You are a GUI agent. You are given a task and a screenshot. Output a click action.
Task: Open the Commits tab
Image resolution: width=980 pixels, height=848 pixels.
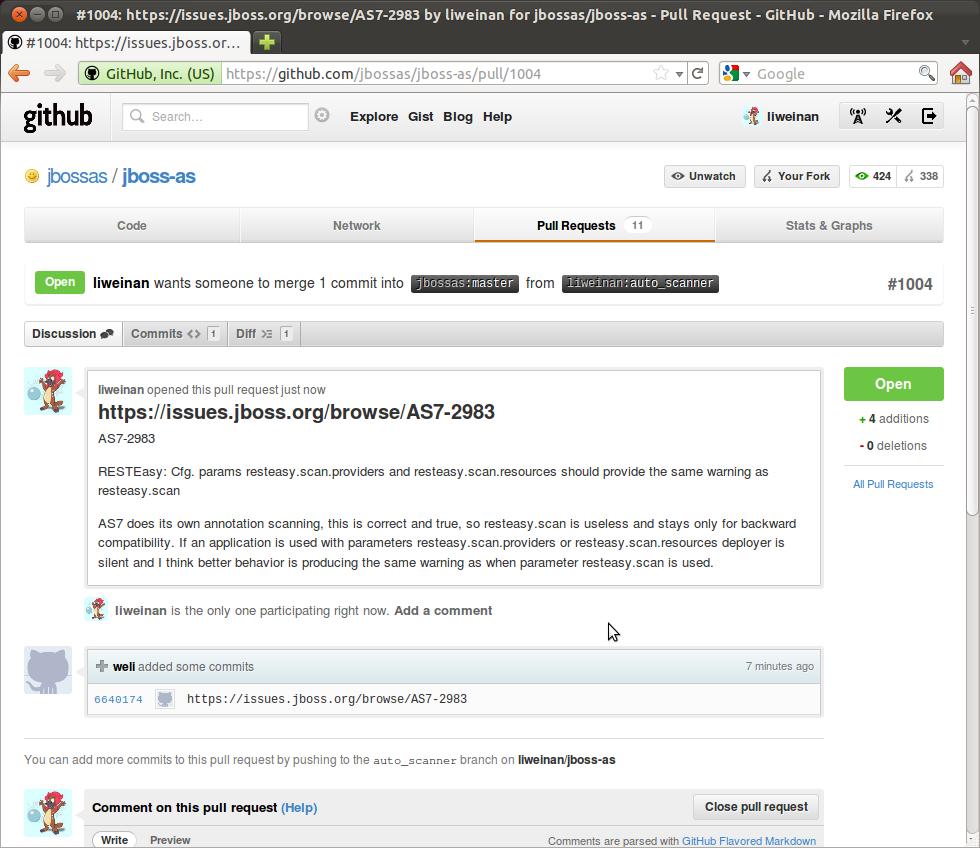pos(175,334)
